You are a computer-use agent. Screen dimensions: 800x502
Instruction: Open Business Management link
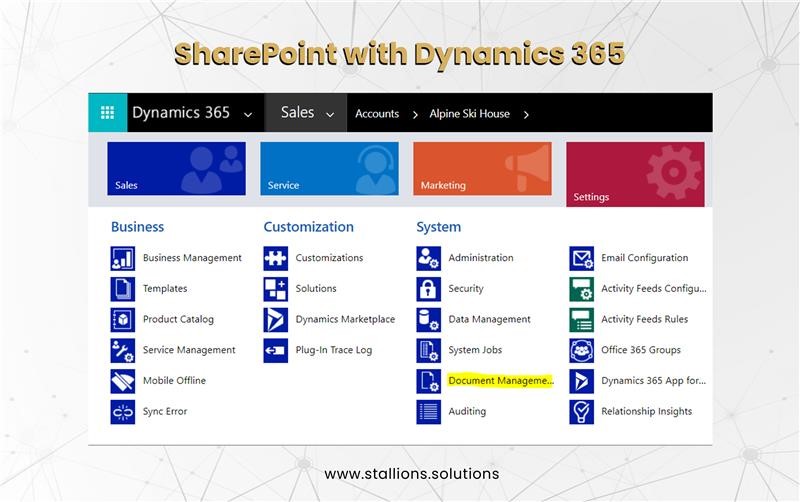[x=192, y=258]
